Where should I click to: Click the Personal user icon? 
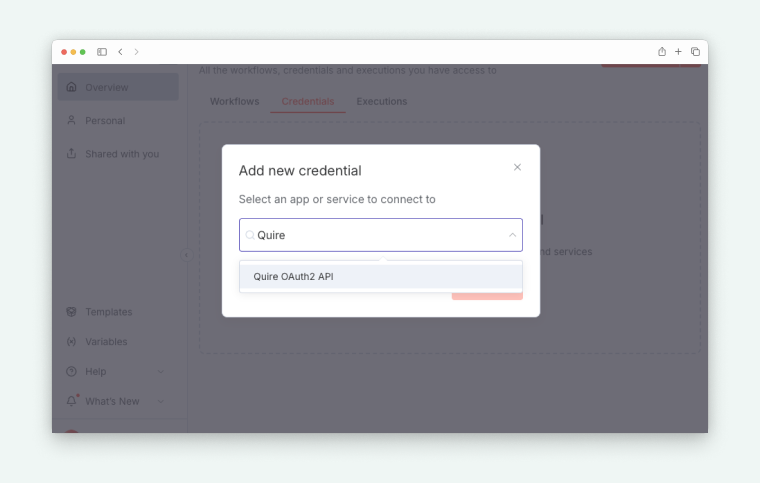coord(71,121)
